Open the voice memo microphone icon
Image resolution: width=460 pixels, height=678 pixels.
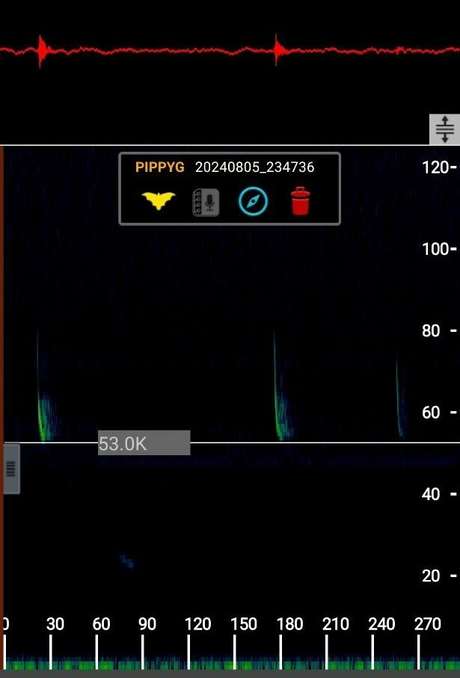pos(206,202)
